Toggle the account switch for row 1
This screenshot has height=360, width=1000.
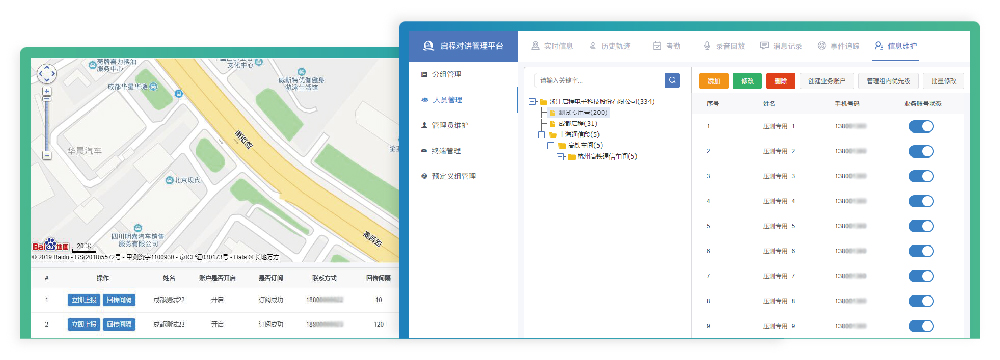pos(921,126)
